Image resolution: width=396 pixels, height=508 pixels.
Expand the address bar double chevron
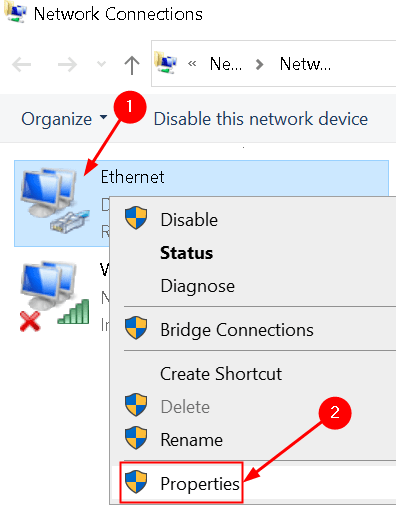click(x=192, y=63)
